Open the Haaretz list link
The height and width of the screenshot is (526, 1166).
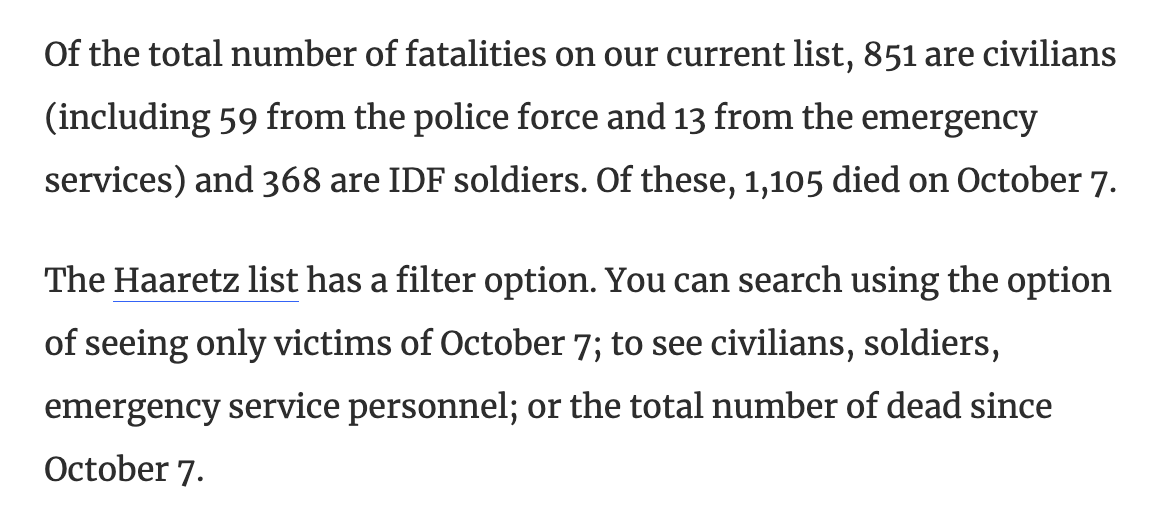pyautogui.click(x=206, y=281)
